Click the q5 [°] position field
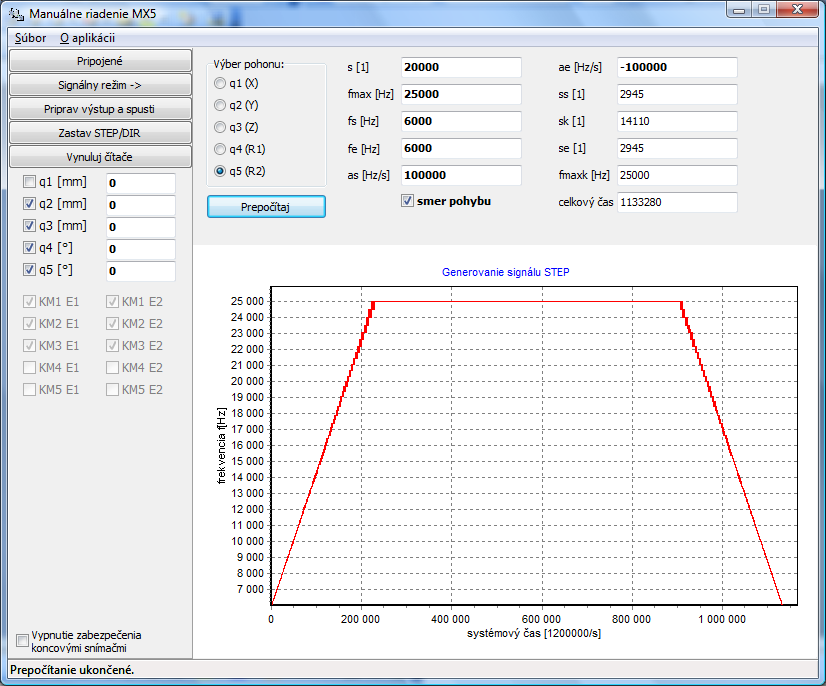826x686 pixels. [141, 272]
